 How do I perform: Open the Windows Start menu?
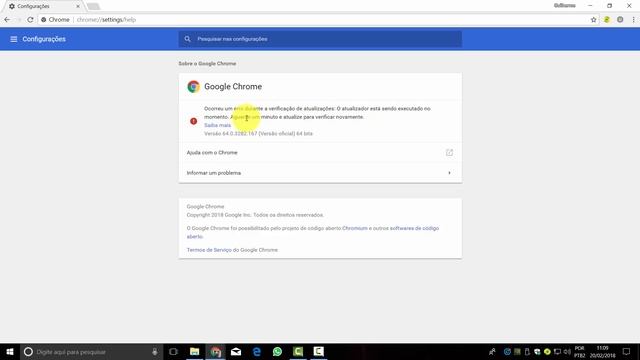(10, 352)
